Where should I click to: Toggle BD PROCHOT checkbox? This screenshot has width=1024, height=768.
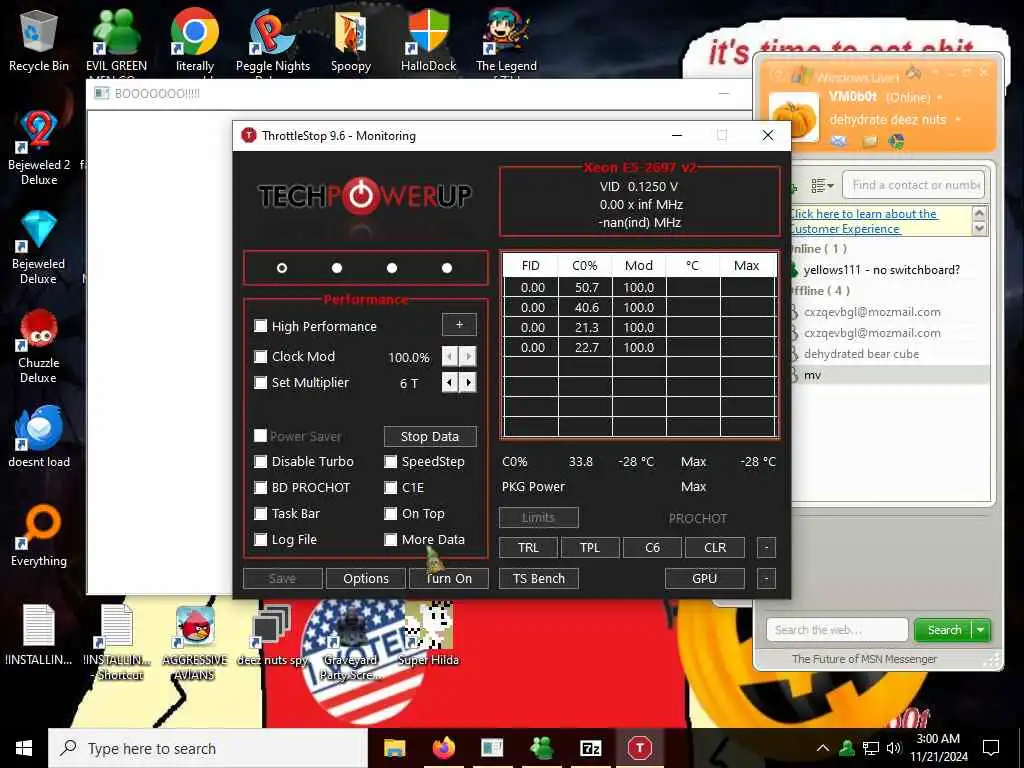click(x=261, y=488)
